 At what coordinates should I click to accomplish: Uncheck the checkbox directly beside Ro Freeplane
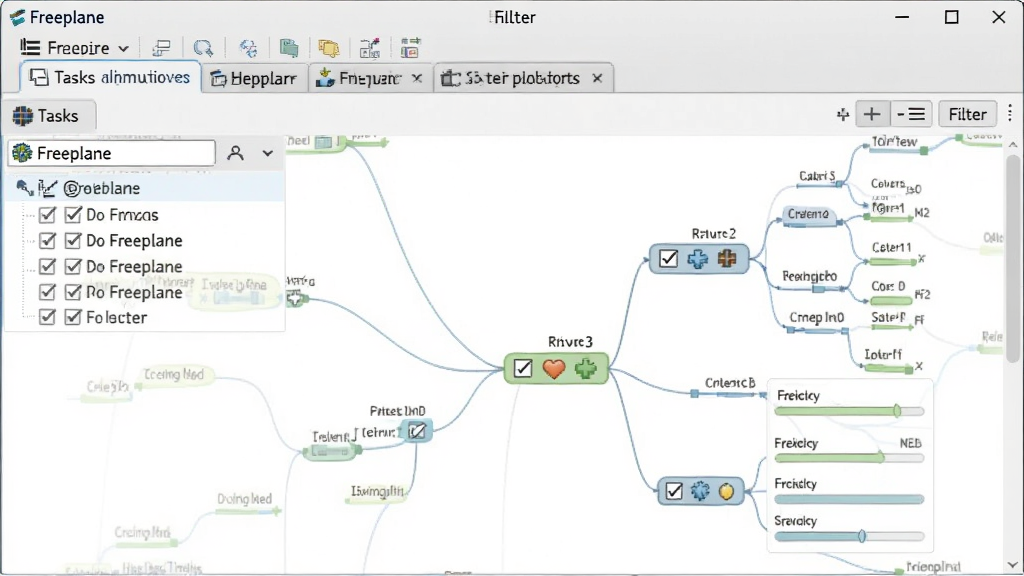[73, 292]
